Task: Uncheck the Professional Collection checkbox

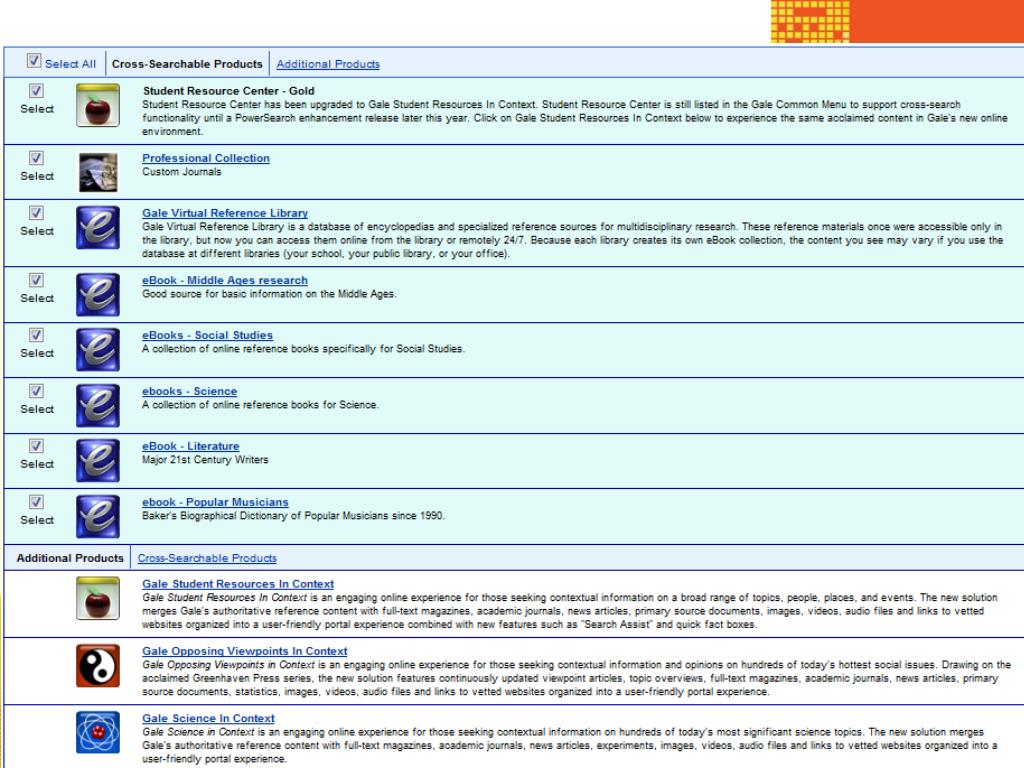Action: tap(37, 158)
